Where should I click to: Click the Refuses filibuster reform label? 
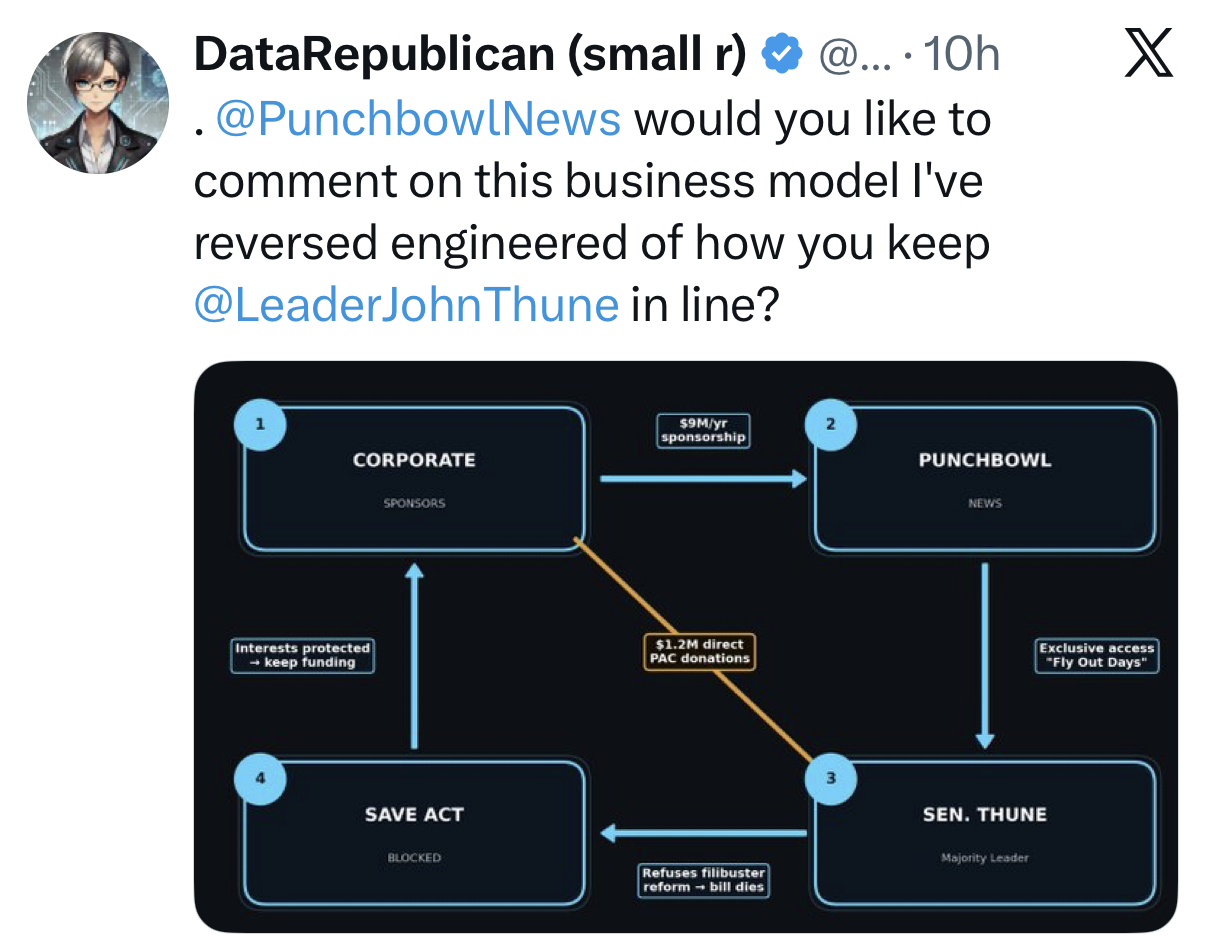[703, 880]
